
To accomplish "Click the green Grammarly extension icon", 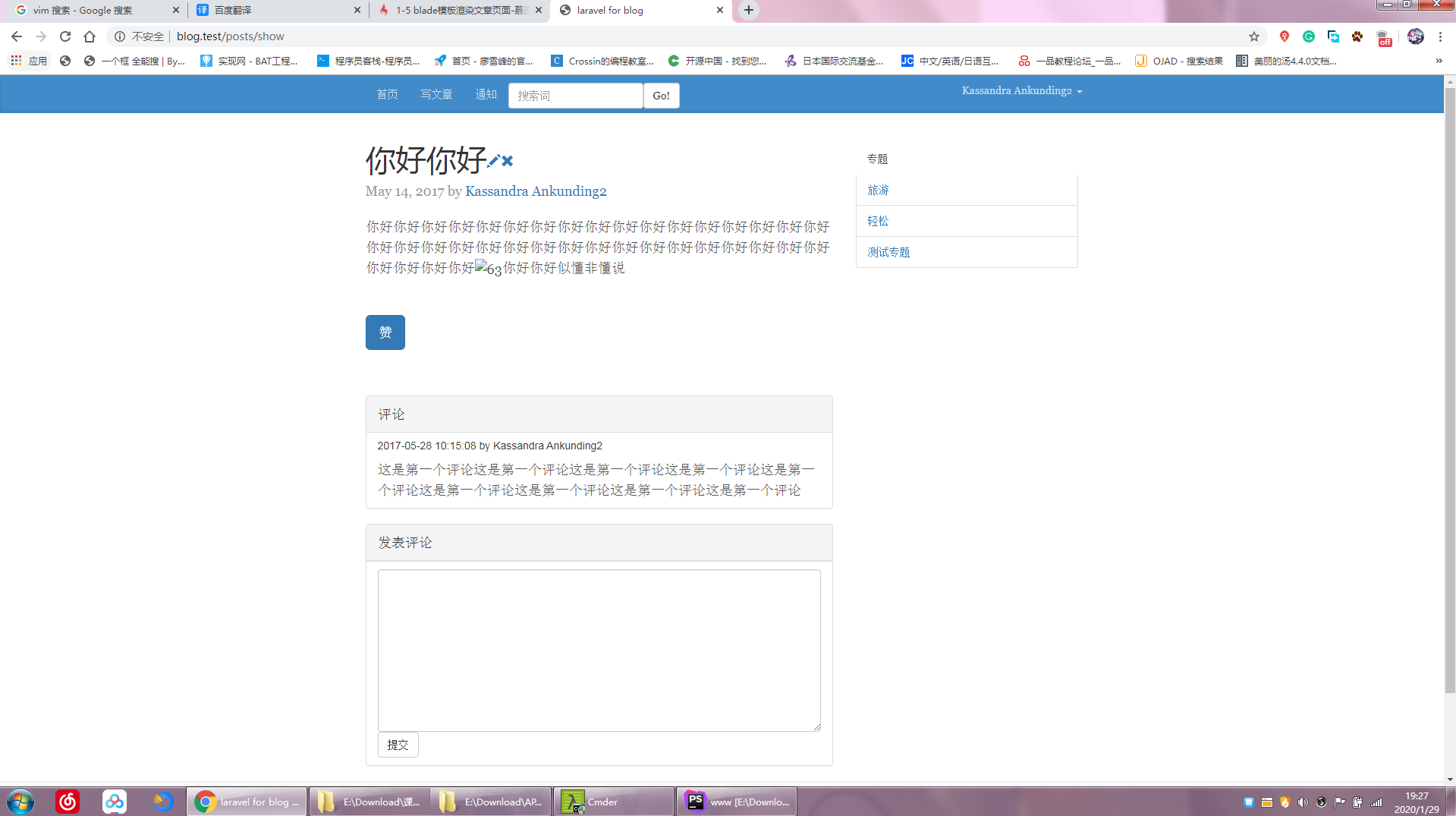I will click(x=1309, y=36).
